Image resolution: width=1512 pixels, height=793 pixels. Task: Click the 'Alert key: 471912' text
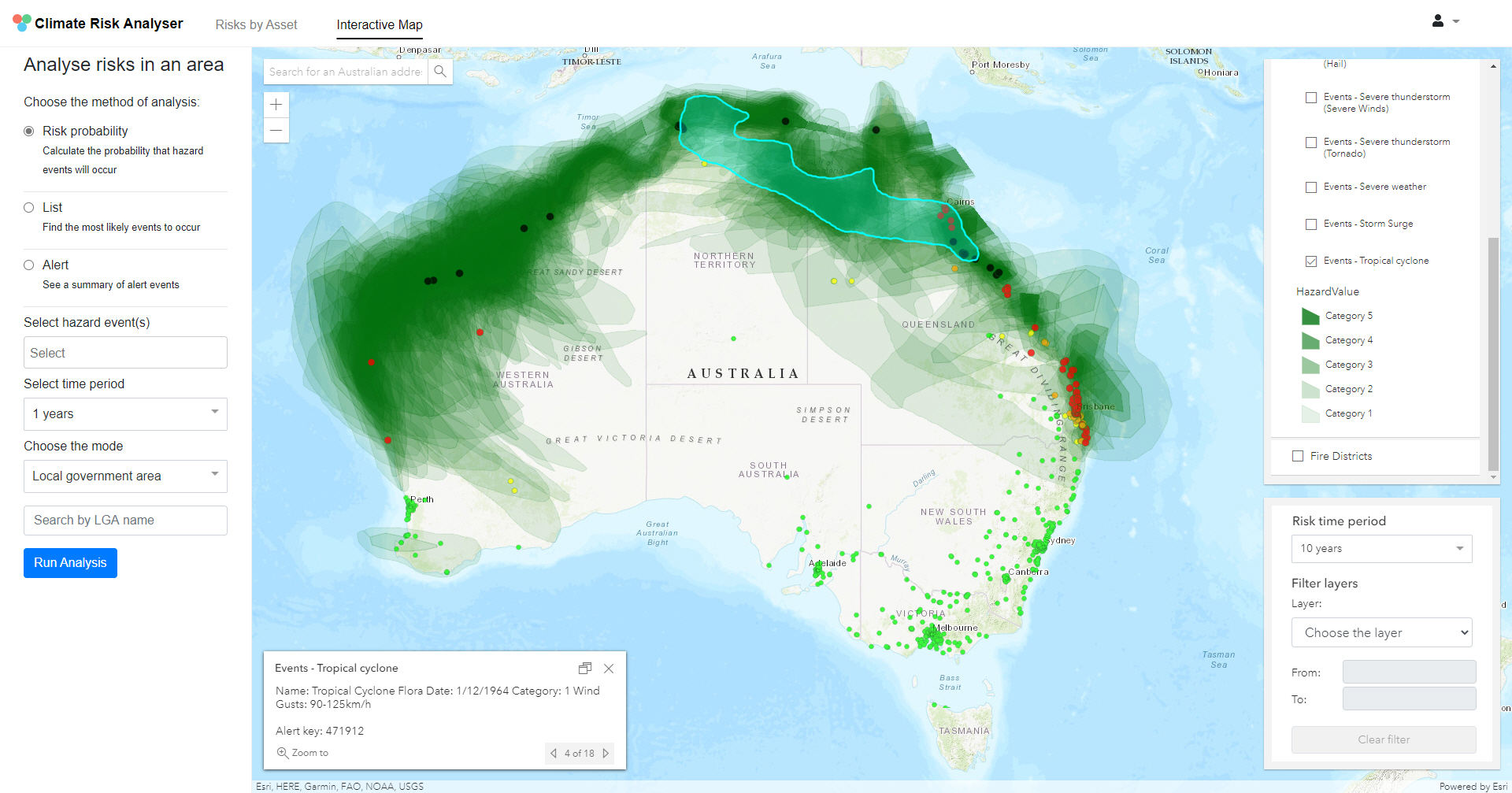pyautogui.click(x=320, y=731)
